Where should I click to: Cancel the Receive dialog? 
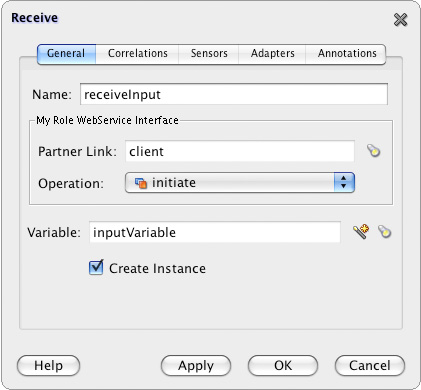tap(370, 366)
